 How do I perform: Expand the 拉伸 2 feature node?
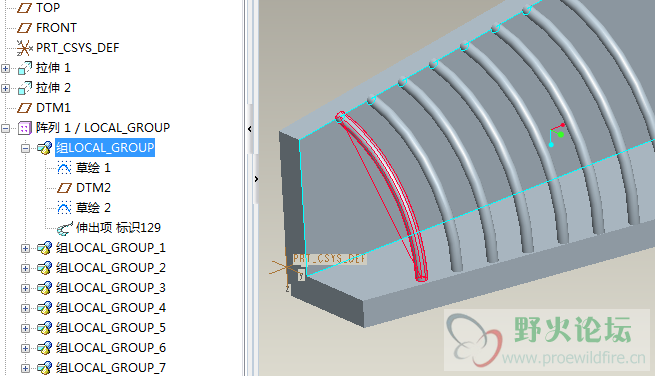coord(5,88)
